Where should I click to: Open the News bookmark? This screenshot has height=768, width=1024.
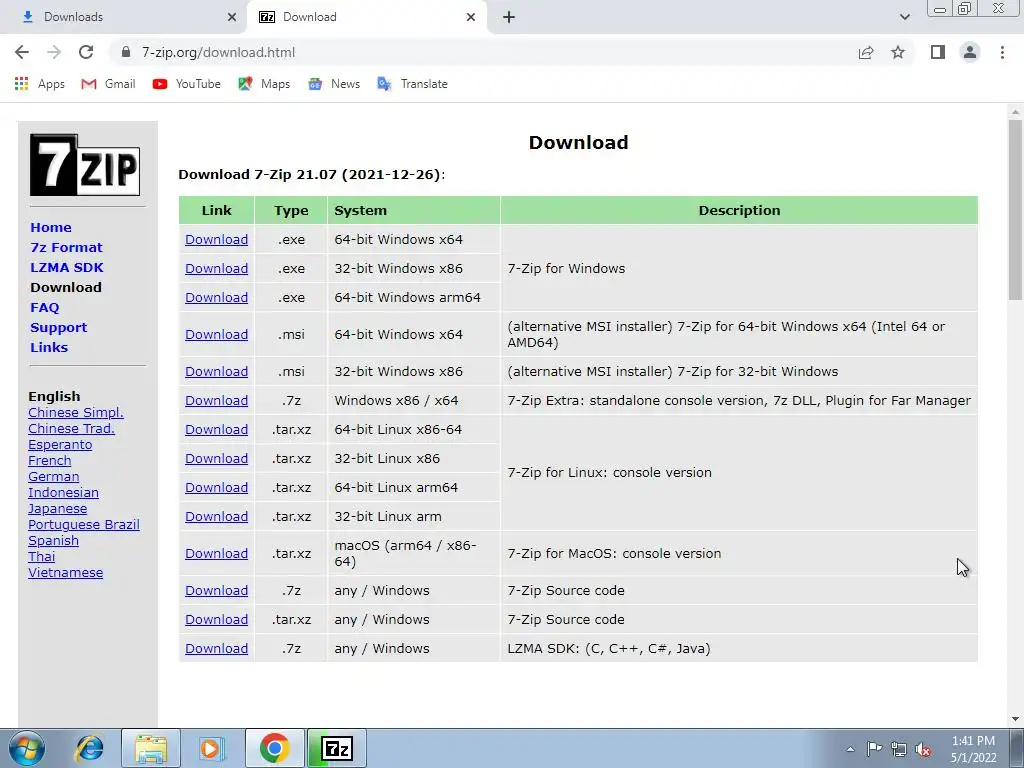[334, 84]
